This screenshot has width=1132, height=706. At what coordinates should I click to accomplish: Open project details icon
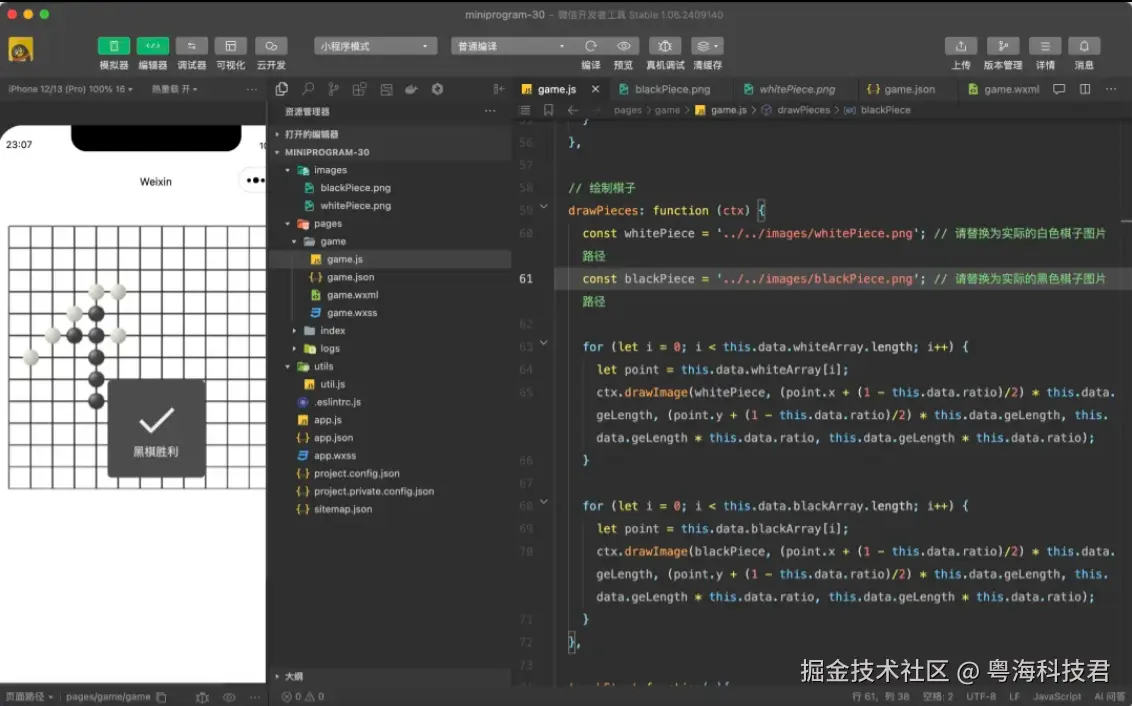pyautogui.click(x=1045, y=46)
